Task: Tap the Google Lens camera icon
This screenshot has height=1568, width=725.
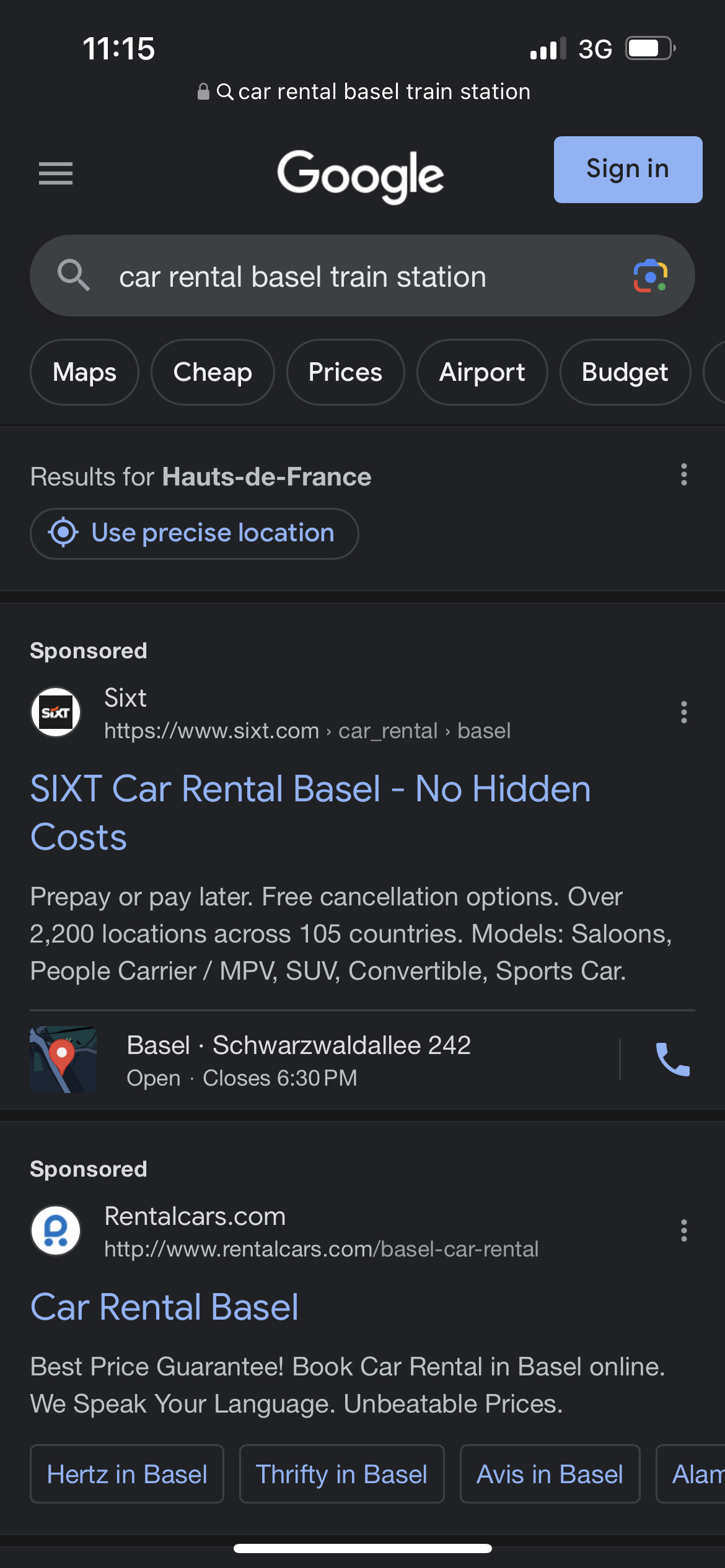Action: [650, 276]
